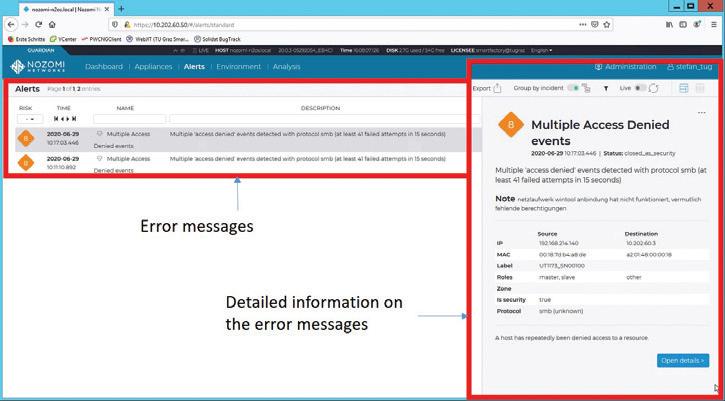The width and height of the screenshot is (725, 401).
Task: Click the Nozomi Networks logo
Action: pos(37,67)
